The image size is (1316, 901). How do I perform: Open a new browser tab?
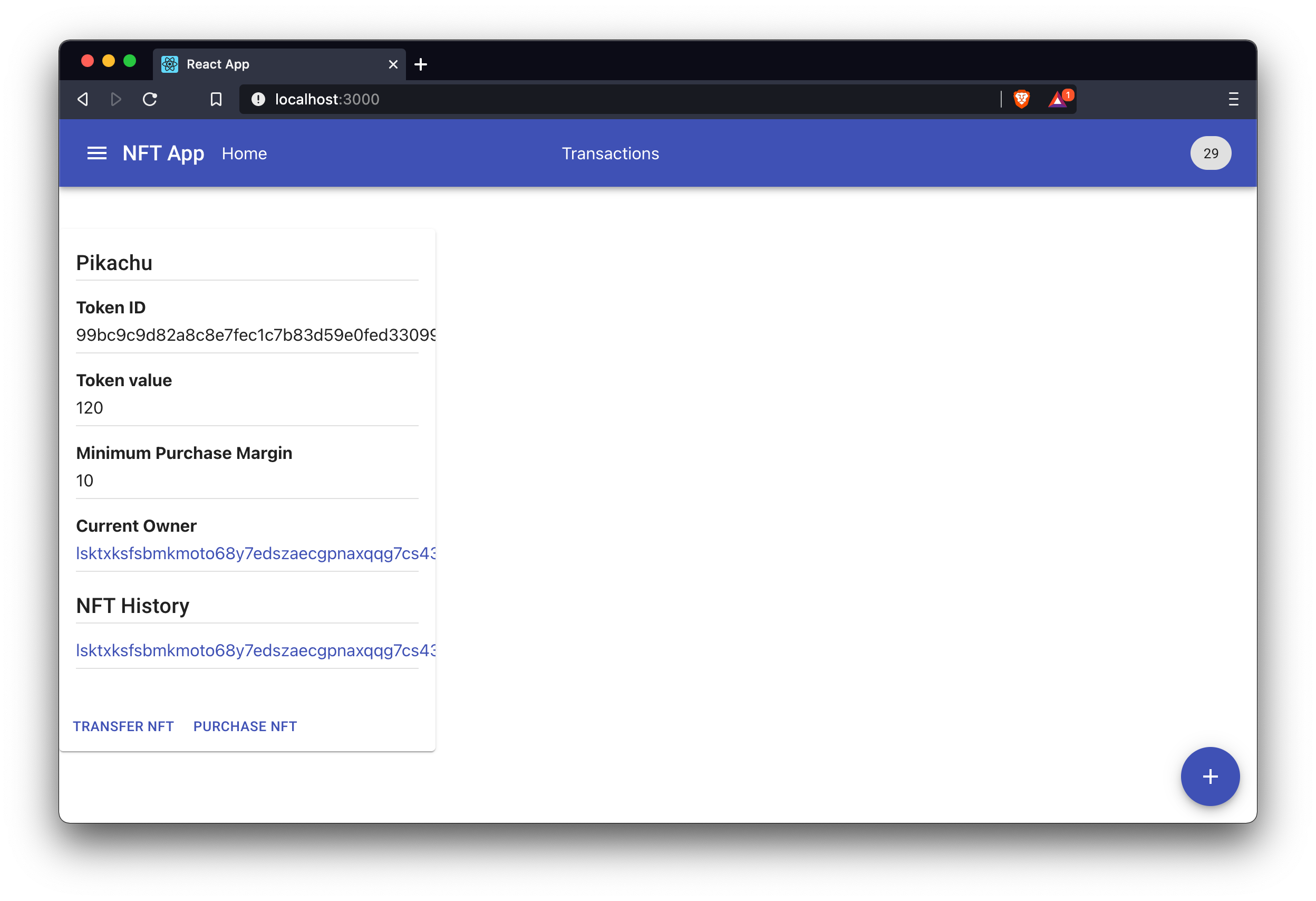pos(421,64)
